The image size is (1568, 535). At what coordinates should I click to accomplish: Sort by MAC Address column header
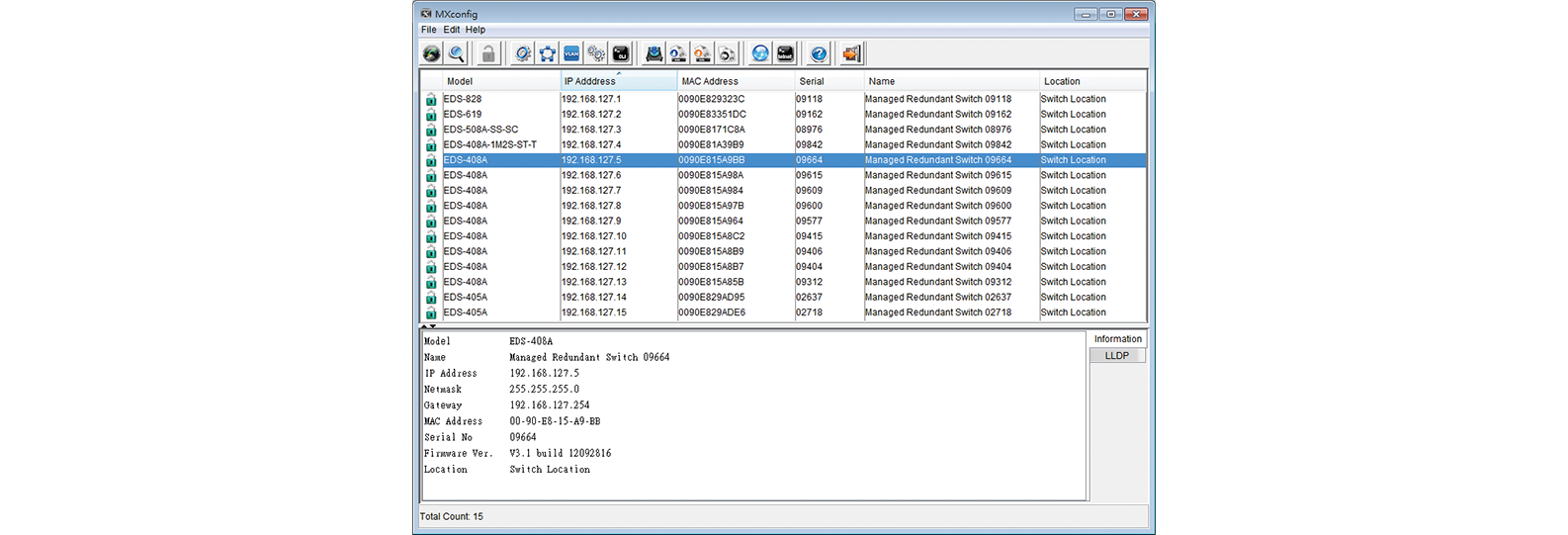(737, 81)
